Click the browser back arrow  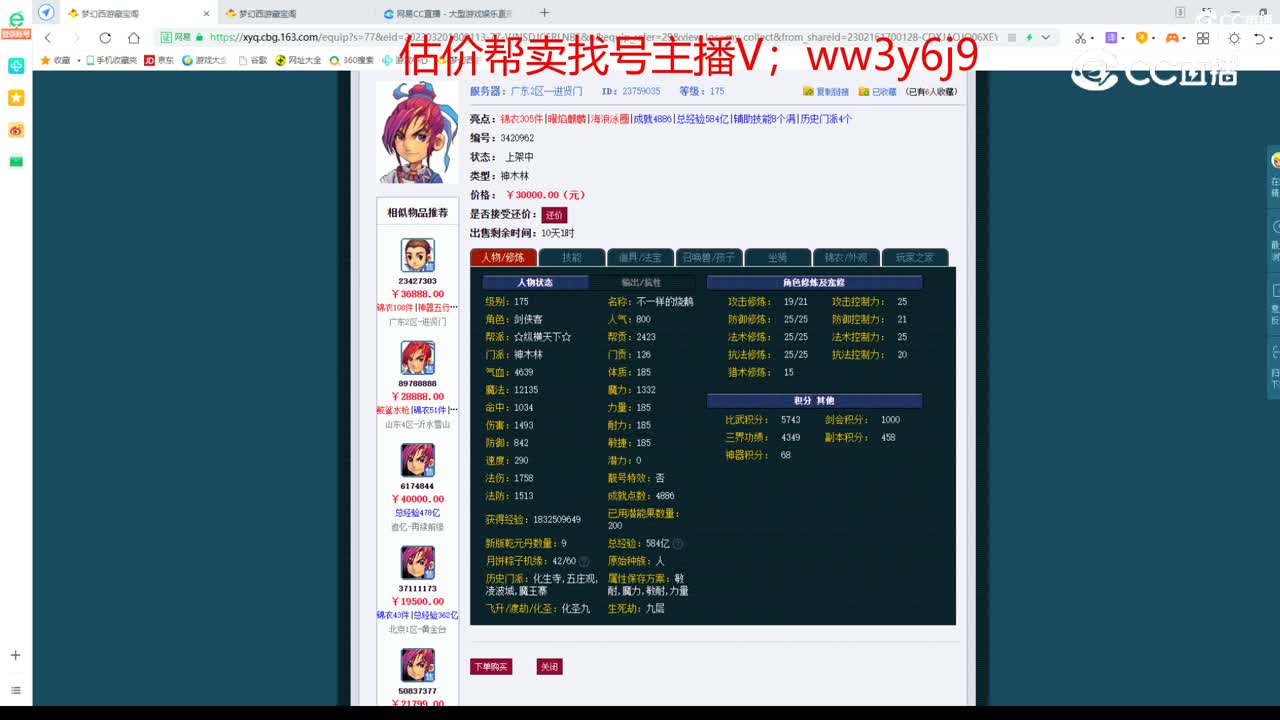click(47, 38)
